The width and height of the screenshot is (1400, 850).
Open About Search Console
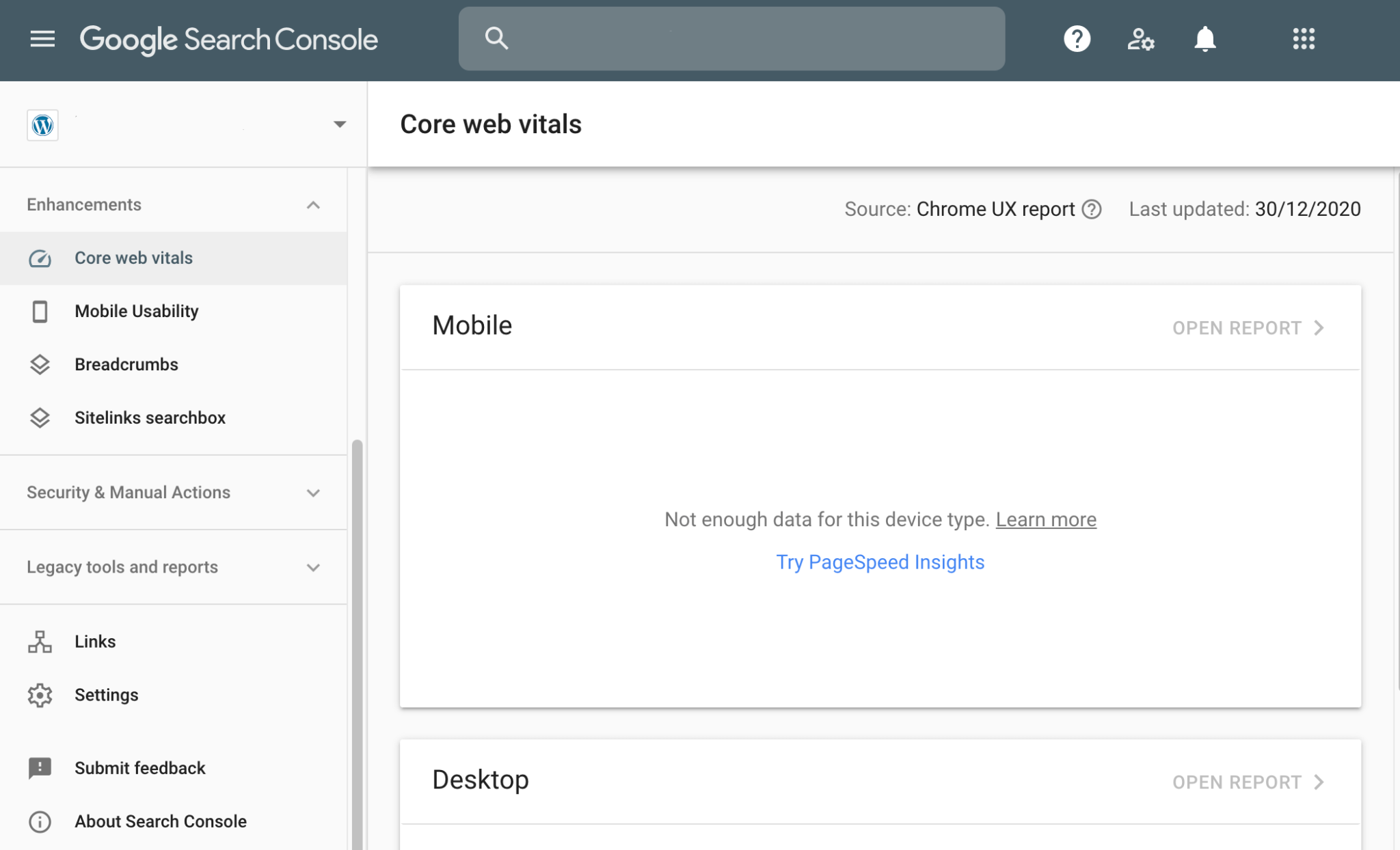(174, 821)
